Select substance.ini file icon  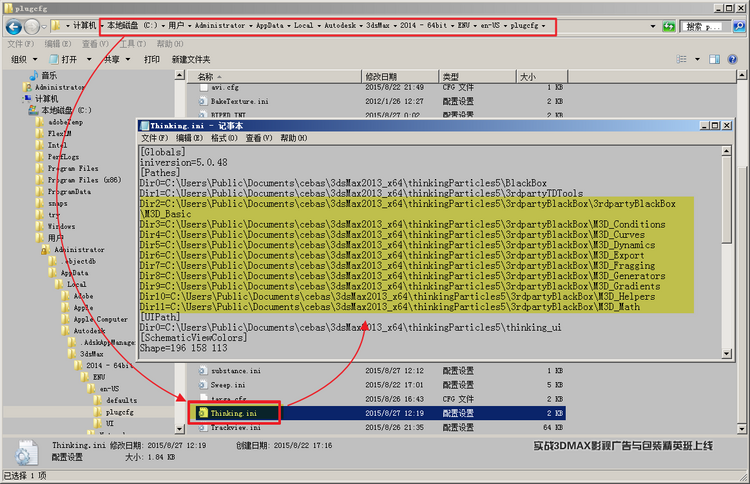[x=204, y=371]
